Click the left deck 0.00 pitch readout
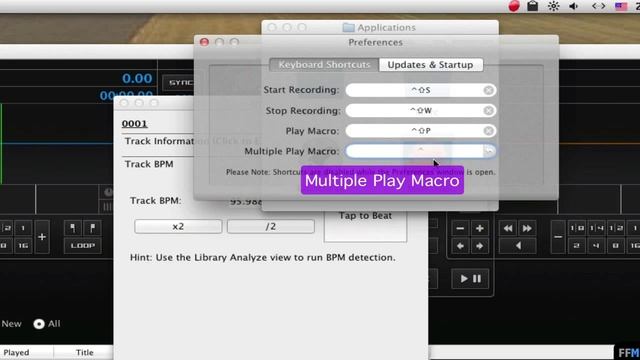The height and width of the screenshot is (360, 640). click(x=137, y=78)
